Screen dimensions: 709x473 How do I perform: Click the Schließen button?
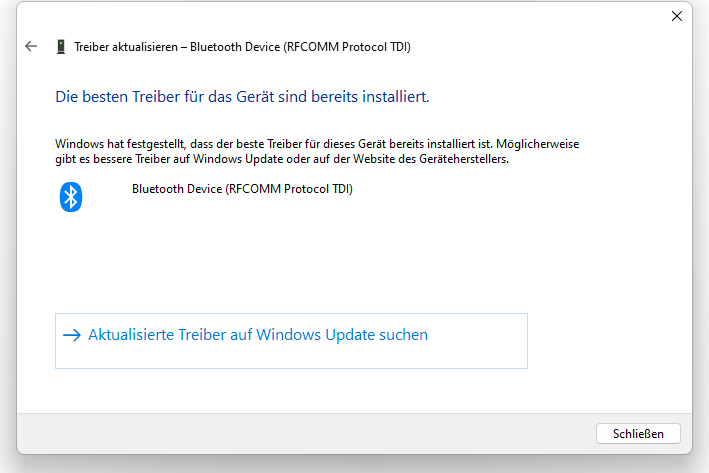coord(638,434)
